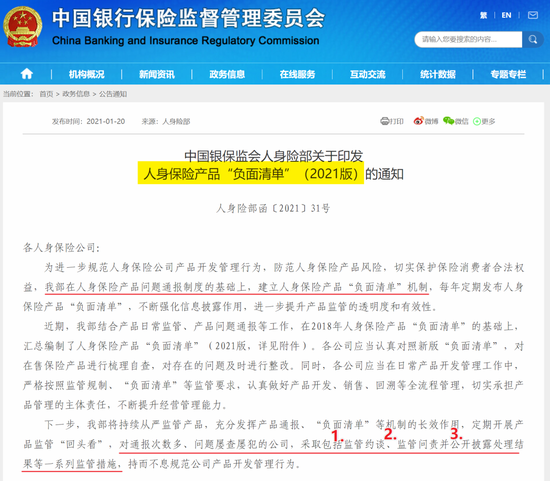550x481 pixels.
Task: Click source text 人身险部
Action: [x=176, y=121]
